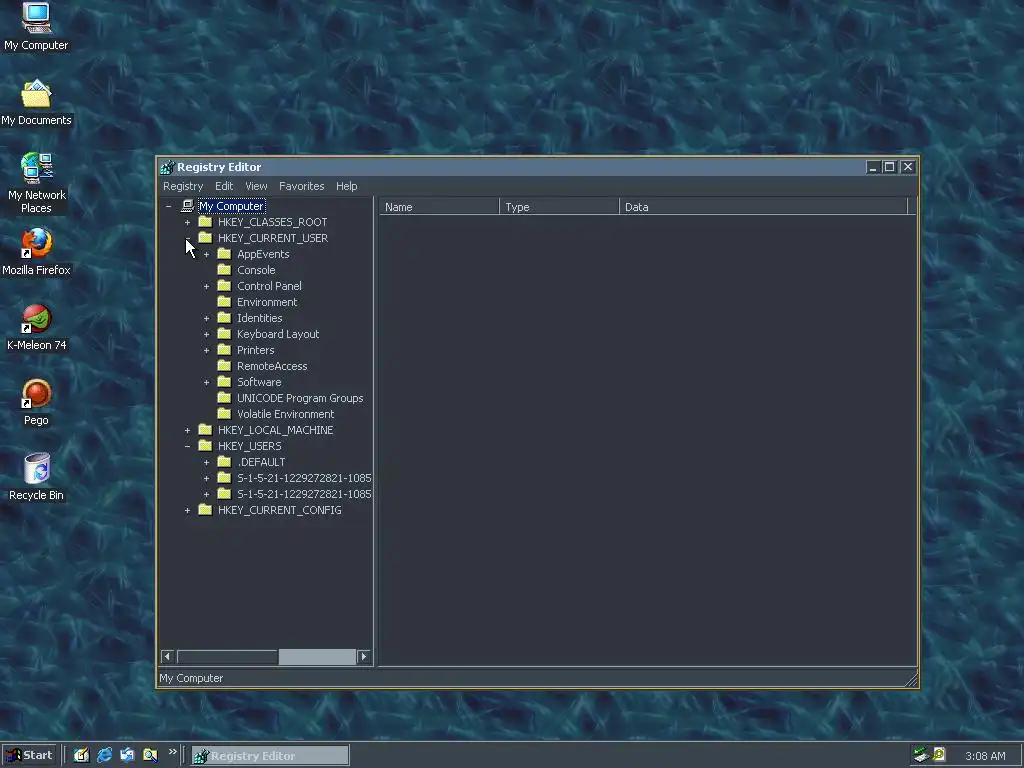
Task: Launch Outlook Express from Quick Launch
Action: 127,755
